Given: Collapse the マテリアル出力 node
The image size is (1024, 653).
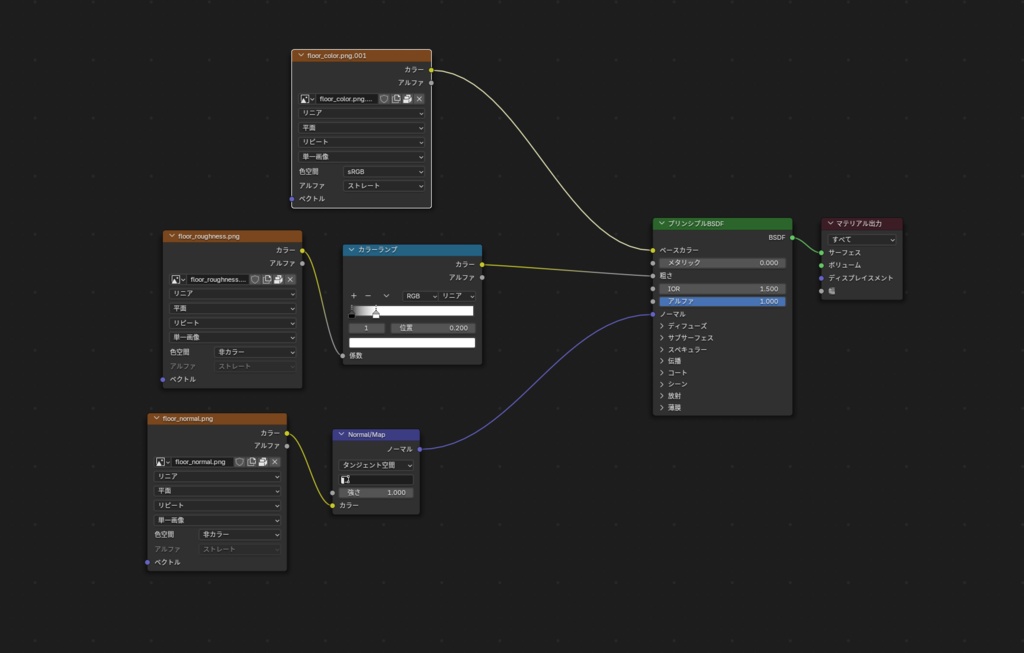Looking at the screenshot, I should (x=830, y=223).
